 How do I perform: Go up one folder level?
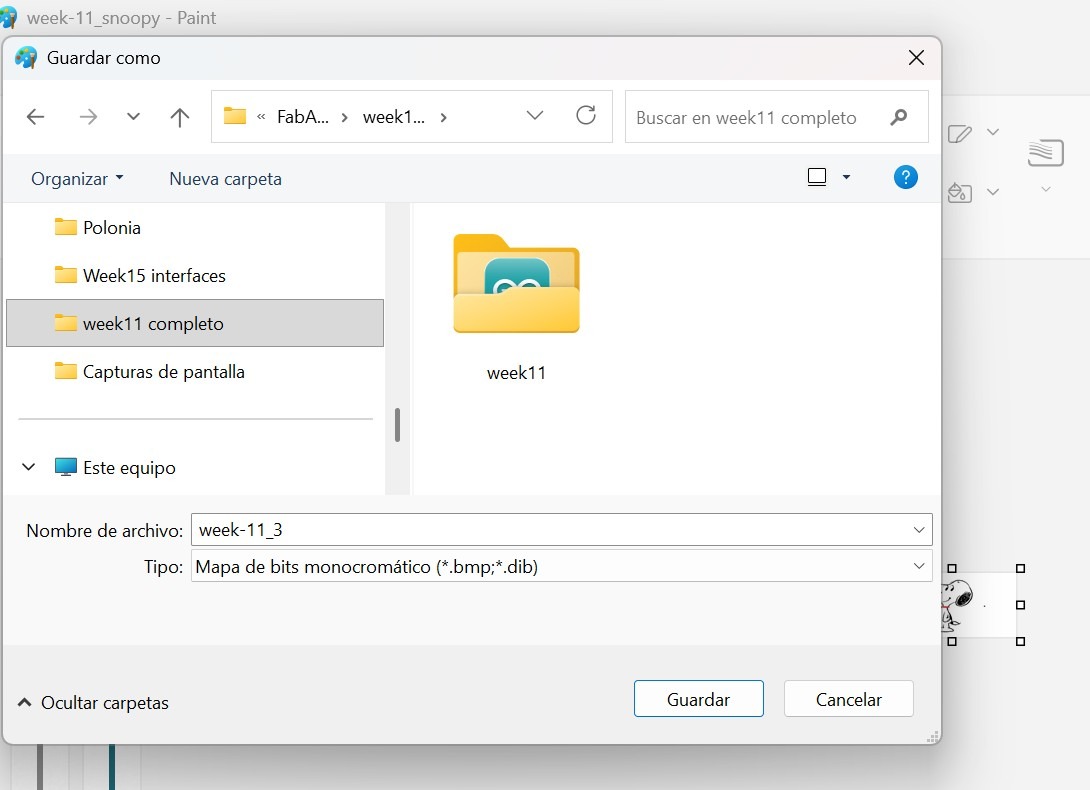(x=179, y=117)
